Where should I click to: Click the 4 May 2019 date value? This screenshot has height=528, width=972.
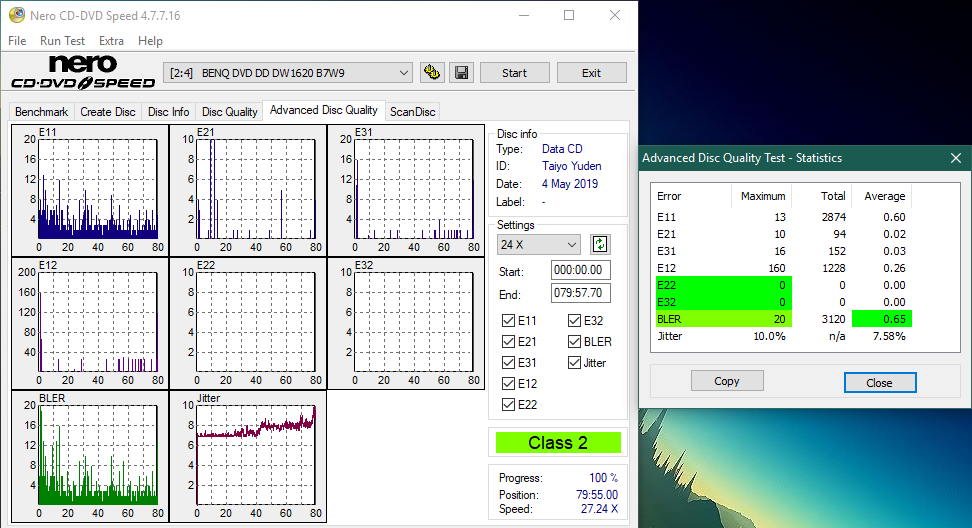pos(570,184)
